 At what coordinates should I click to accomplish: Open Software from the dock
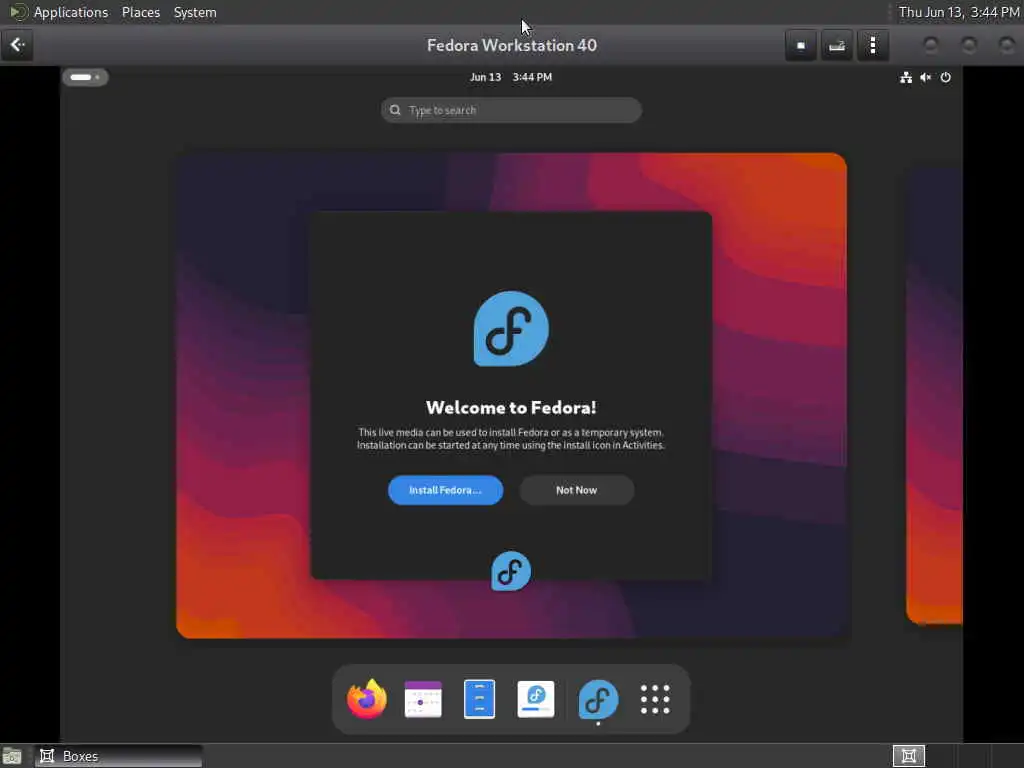[536, 699]
